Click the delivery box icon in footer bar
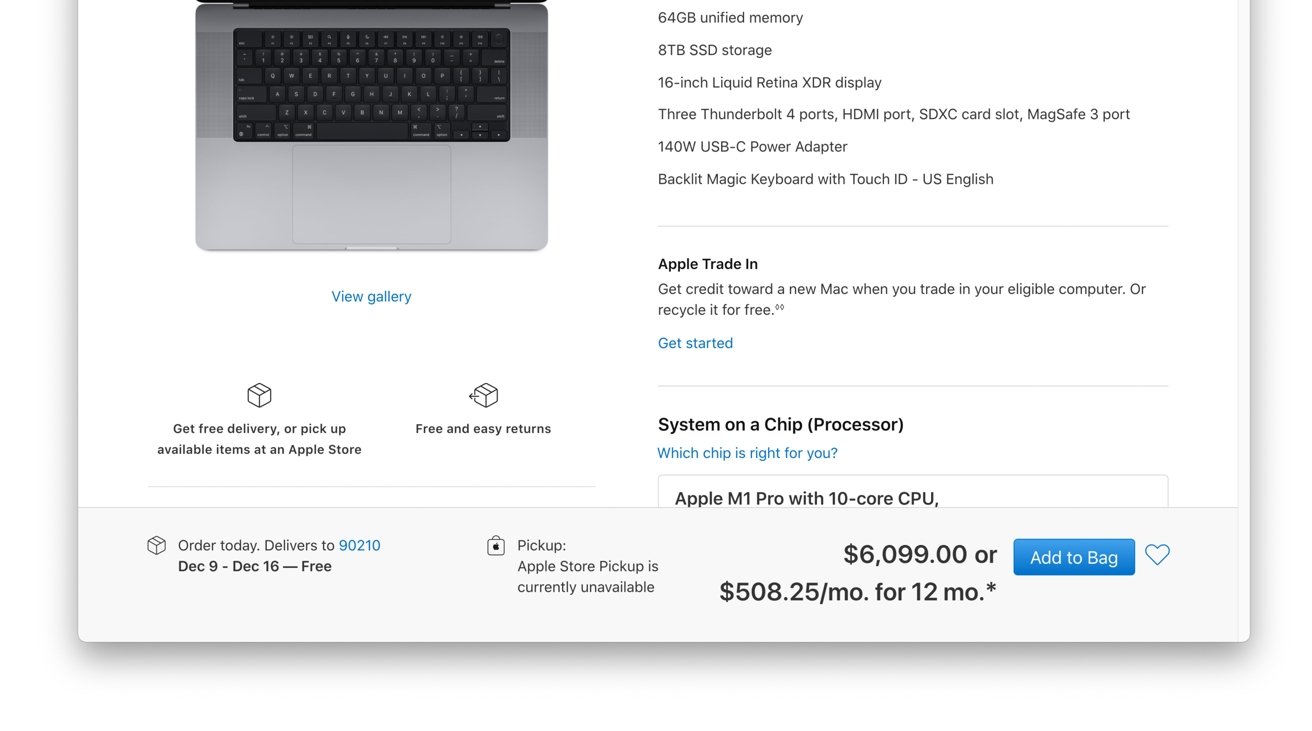Image resolution: width=1312 pixels, height=731 pixels. (156, 546)
